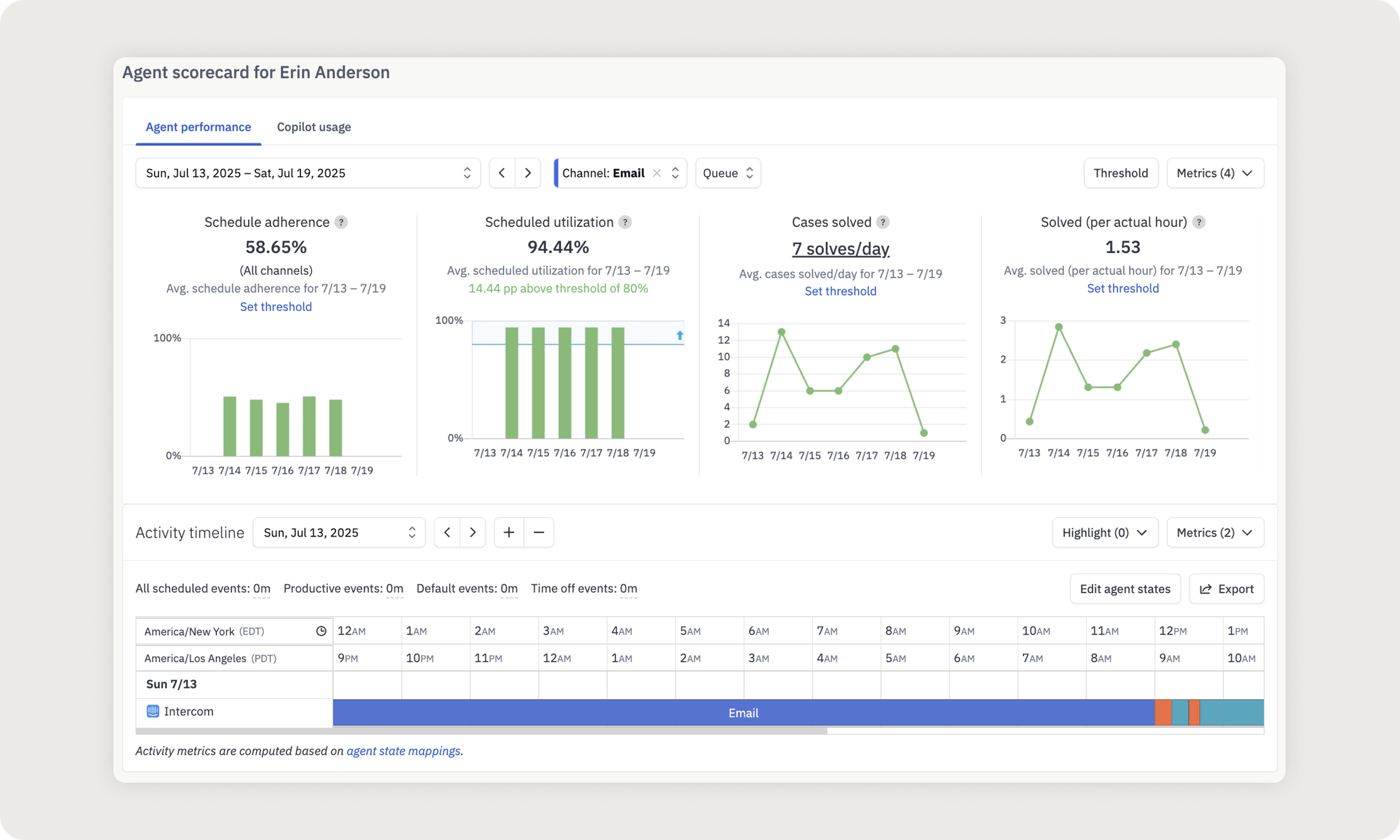Click the clock icon in New York timezone row
This screenshot has height=840, width=1400.
tap(321, 631)
